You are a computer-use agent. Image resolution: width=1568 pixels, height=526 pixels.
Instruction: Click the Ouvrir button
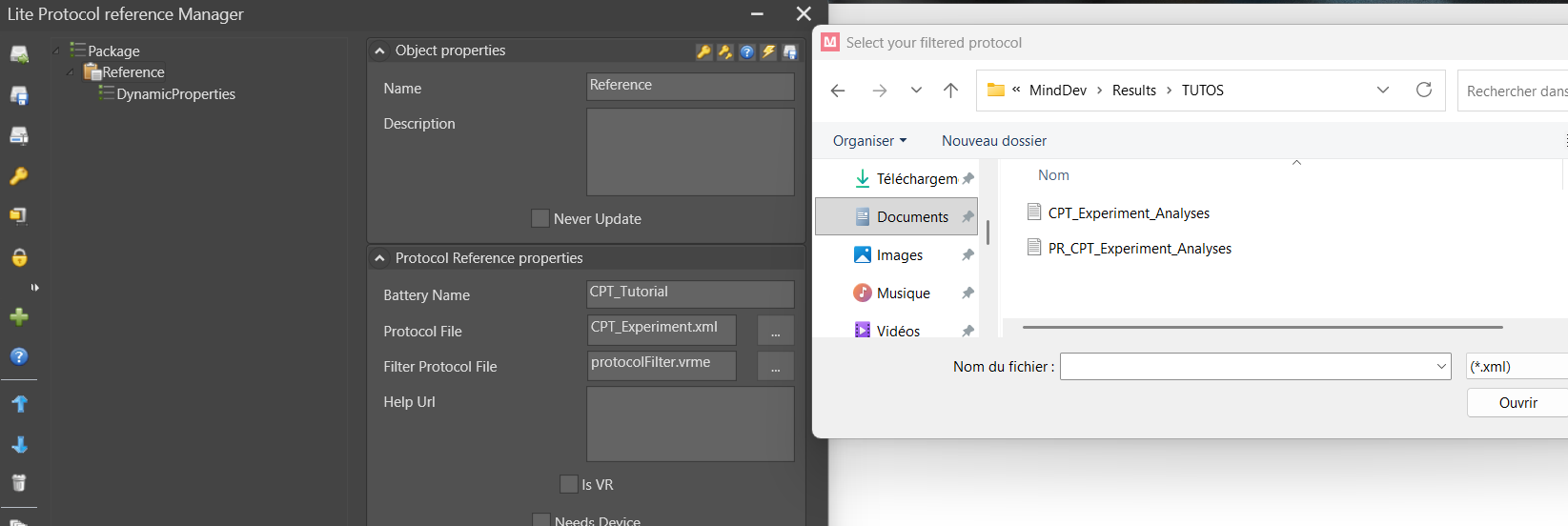(x=1517, y=403)
